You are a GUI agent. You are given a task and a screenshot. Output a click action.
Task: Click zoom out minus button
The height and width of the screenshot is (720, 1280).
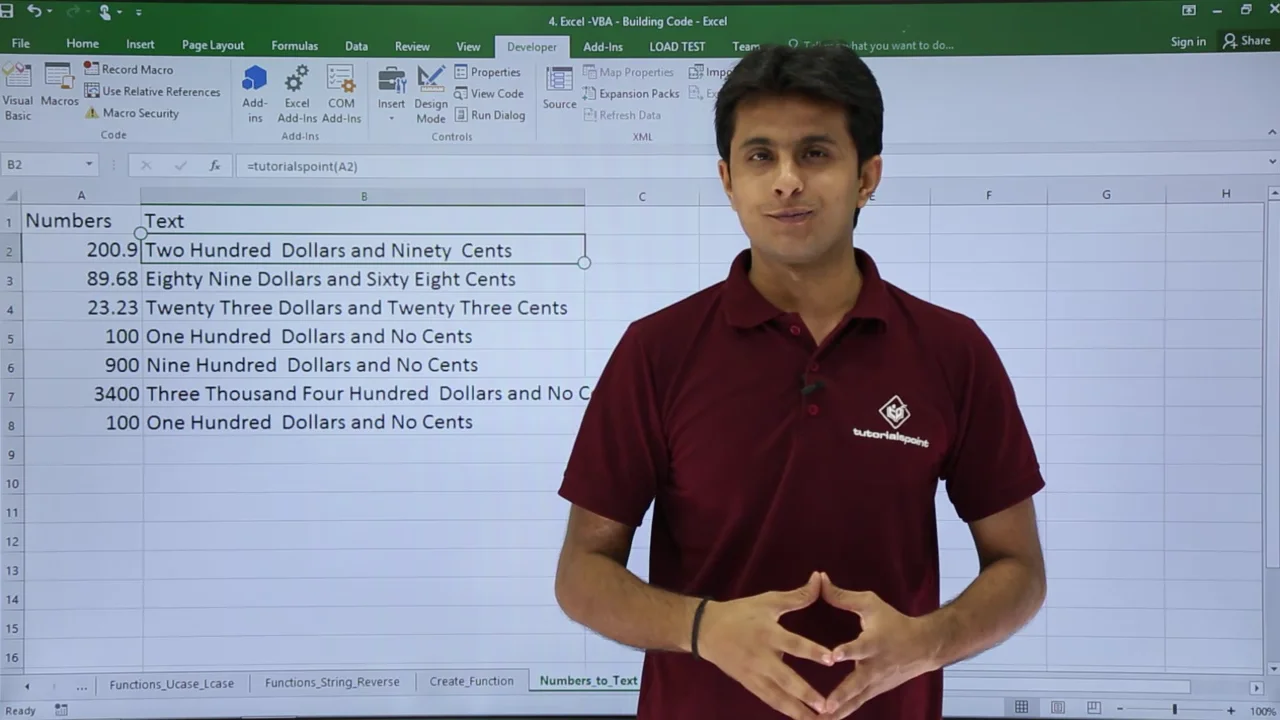pos(1120,710)
